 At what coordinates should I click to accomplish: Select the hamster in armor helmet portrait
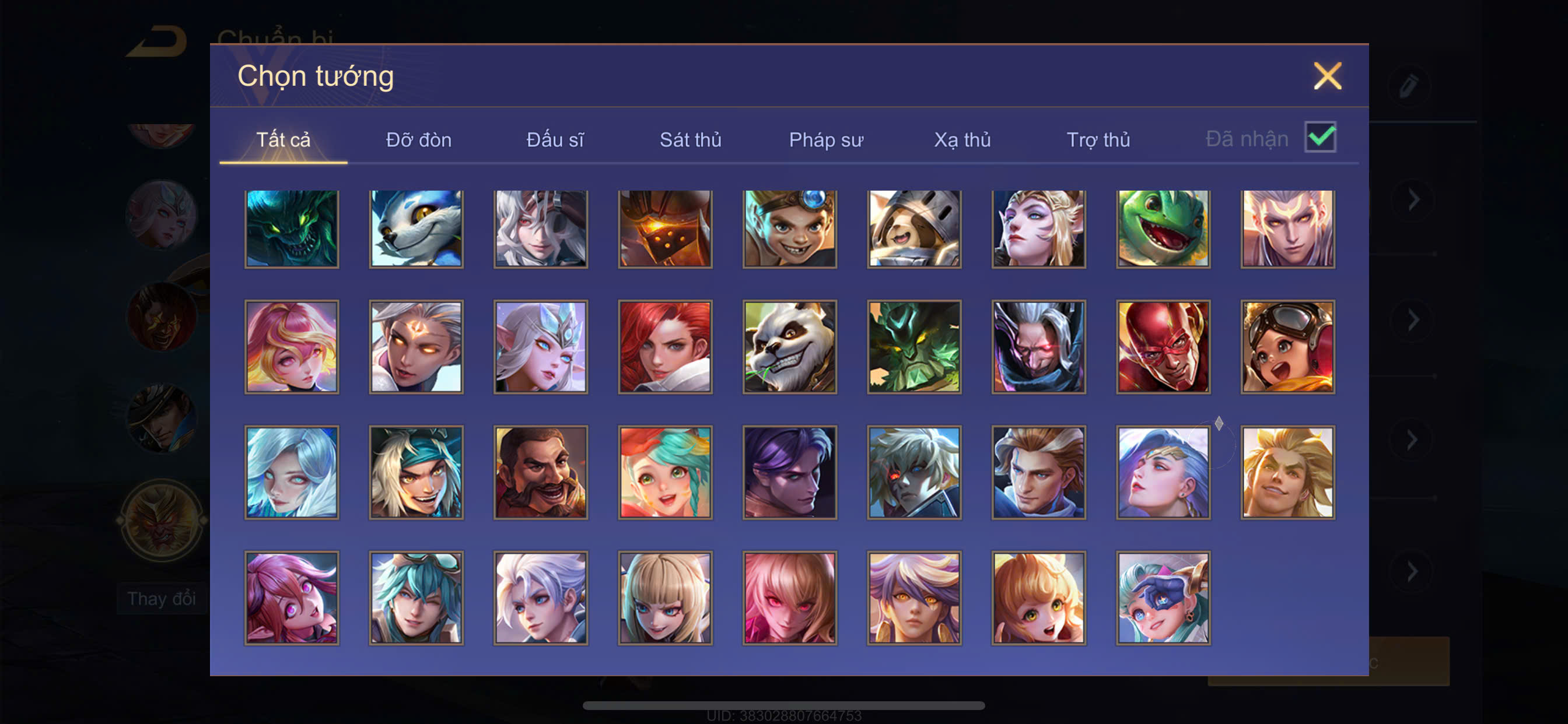[914, 228]
